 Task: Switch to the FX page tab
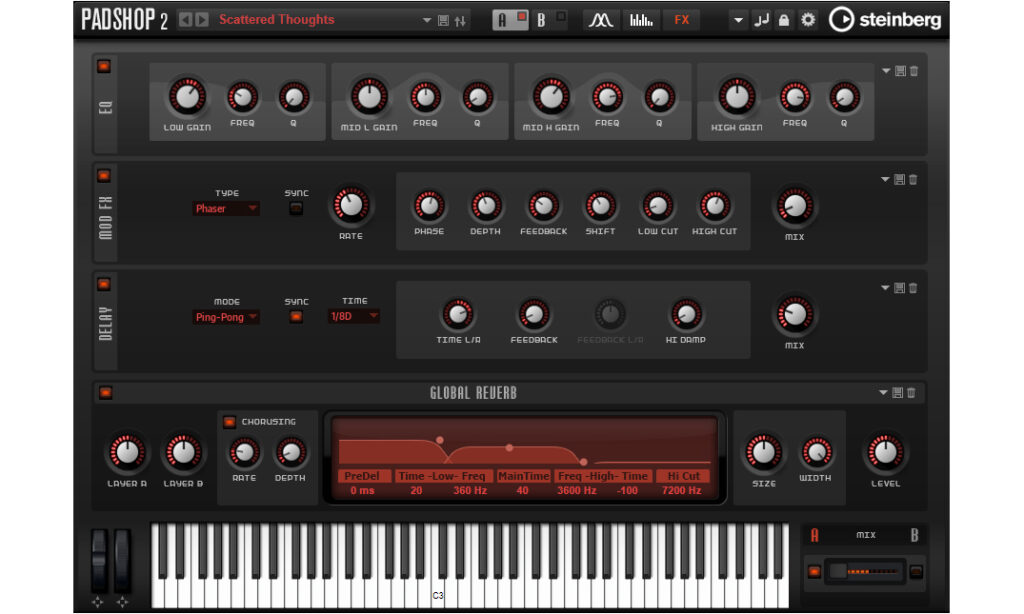(x=682, y=20)
